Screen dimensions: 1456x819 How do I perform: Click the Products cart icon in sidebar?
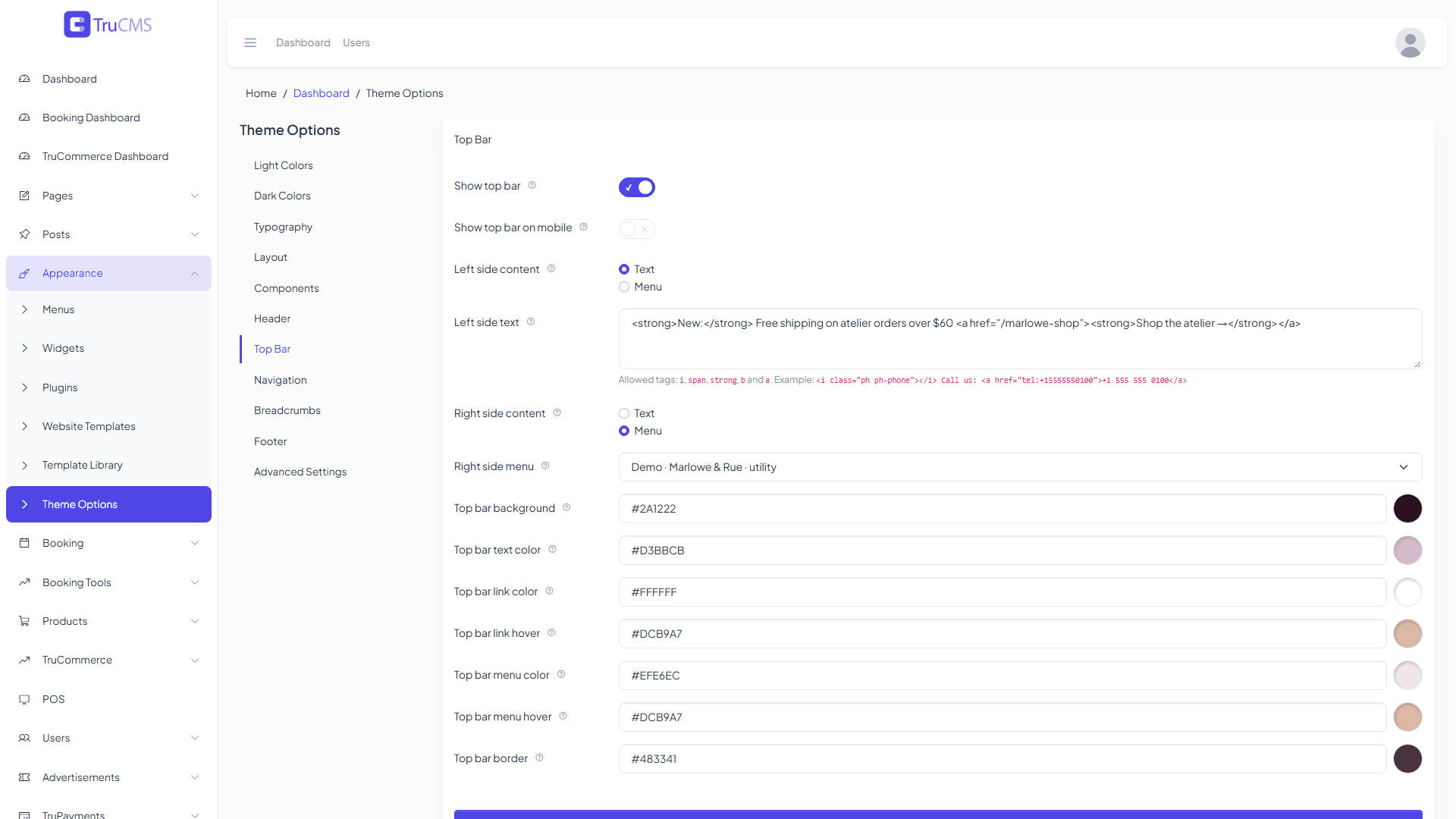24,621
